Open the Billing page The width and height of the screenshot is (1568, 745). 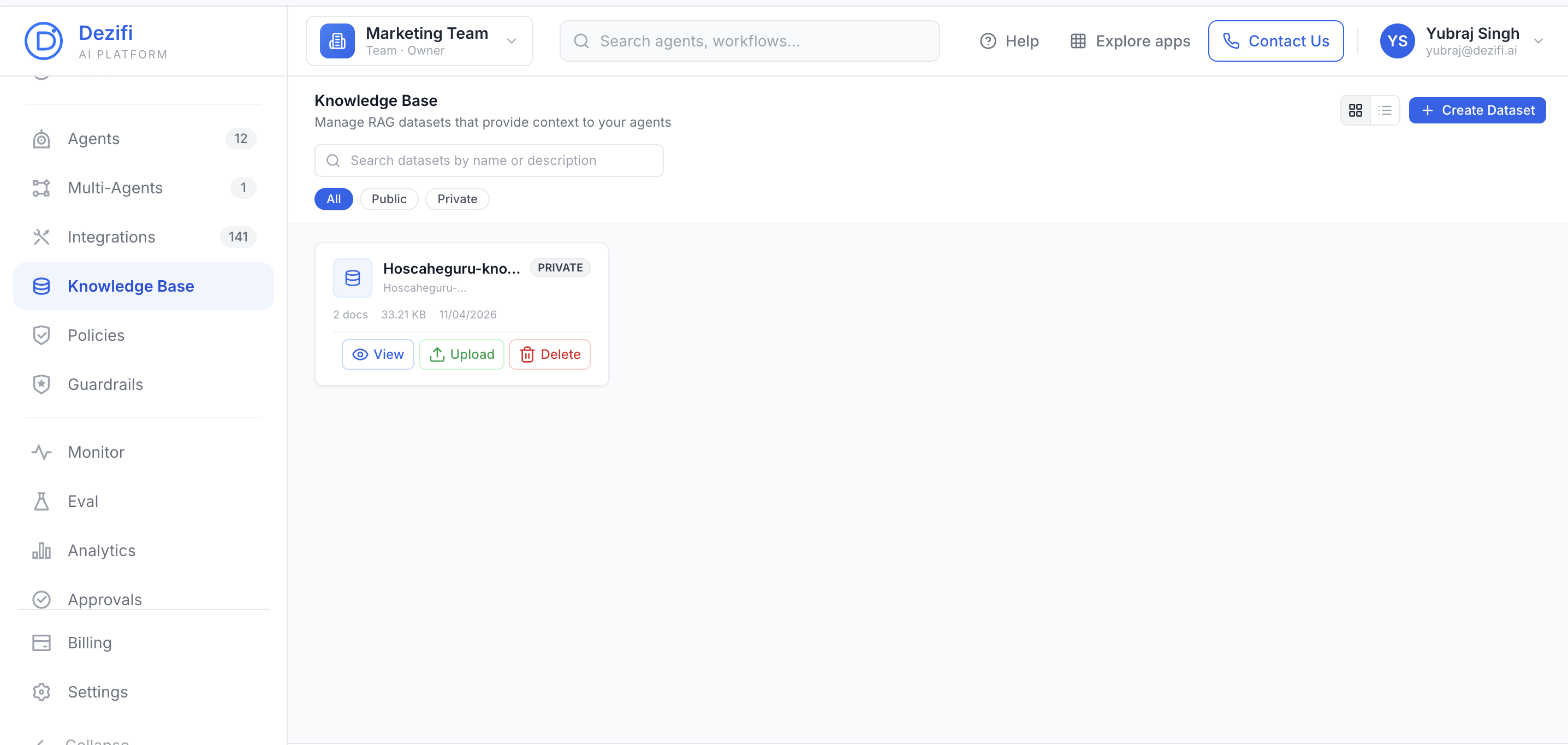click(x=144, y=643)
